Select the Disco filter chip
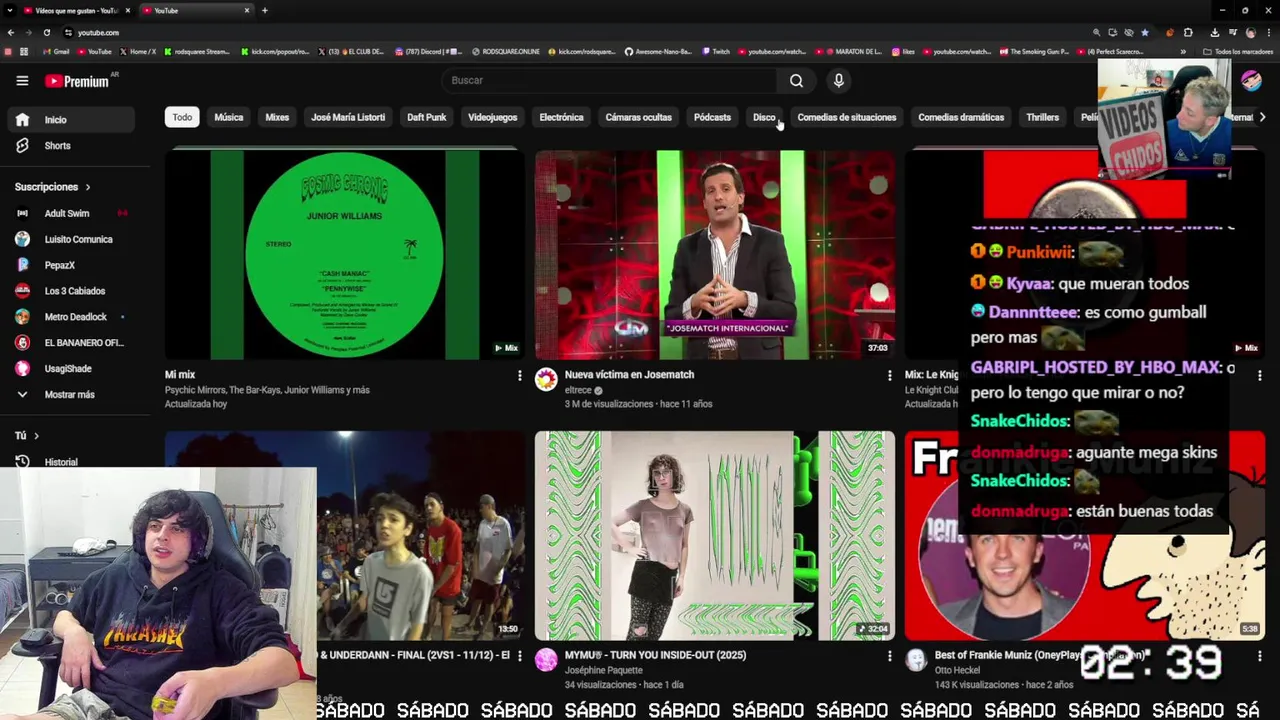 (764, 117)
